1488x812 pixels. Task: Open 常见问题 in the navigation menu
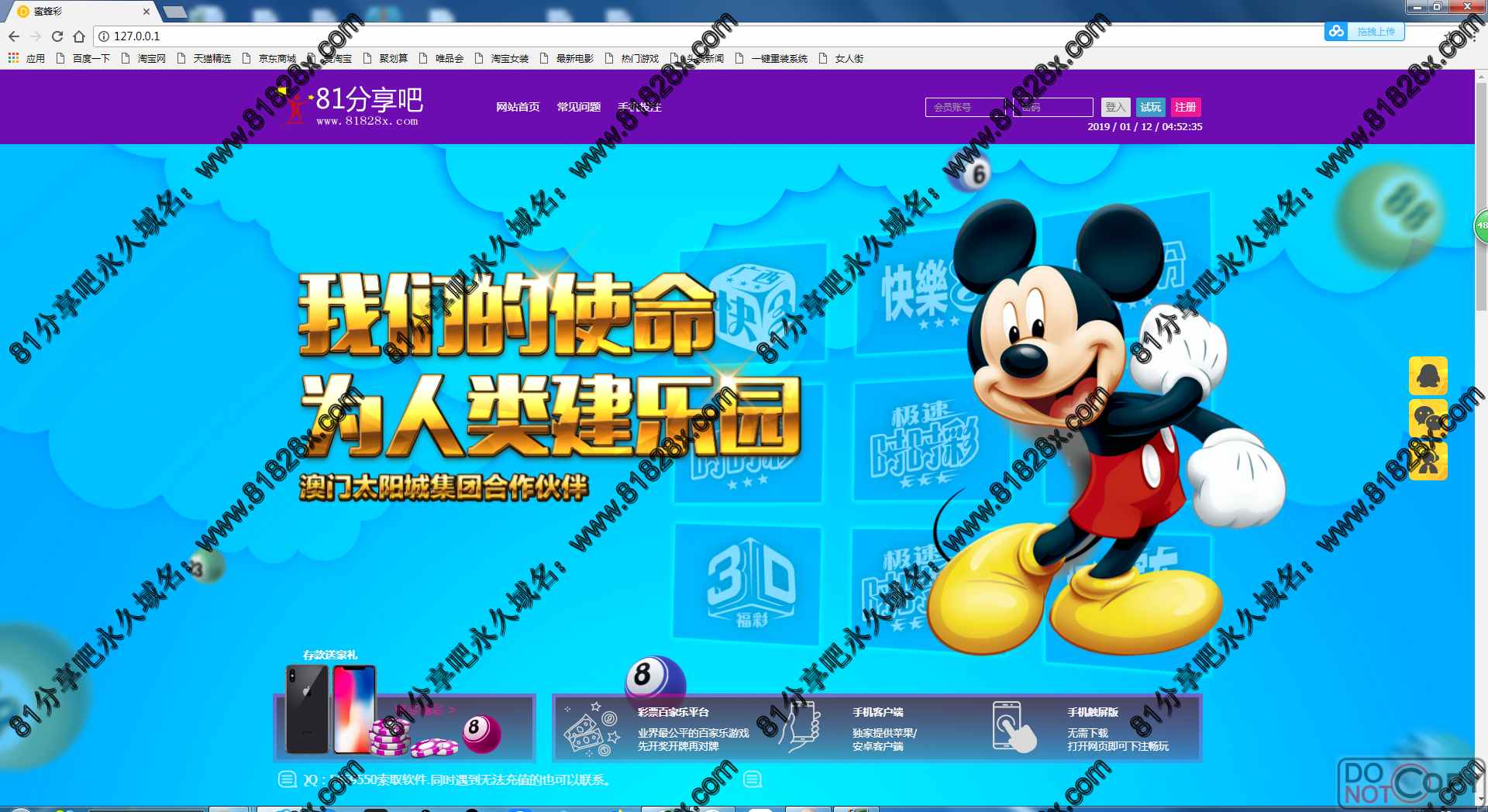click(579, 107)
